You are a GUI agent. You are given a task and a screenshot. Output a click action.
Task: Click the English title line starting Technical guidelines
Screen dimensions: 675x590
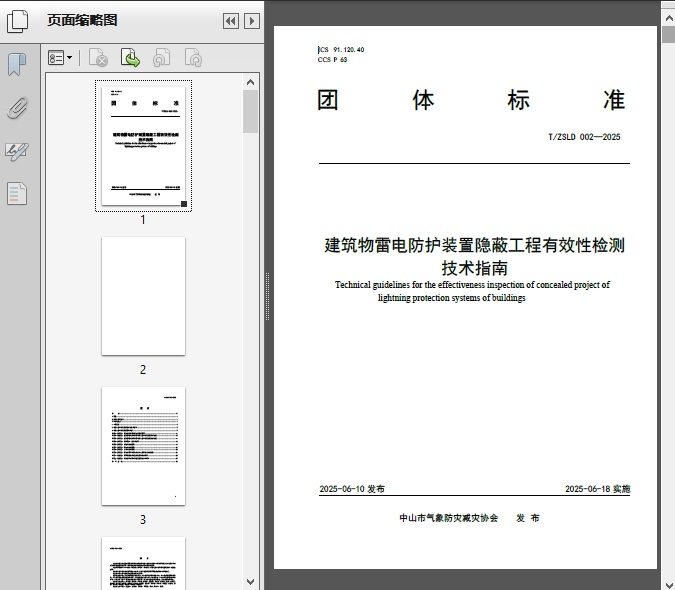click(x=472, y=284)
